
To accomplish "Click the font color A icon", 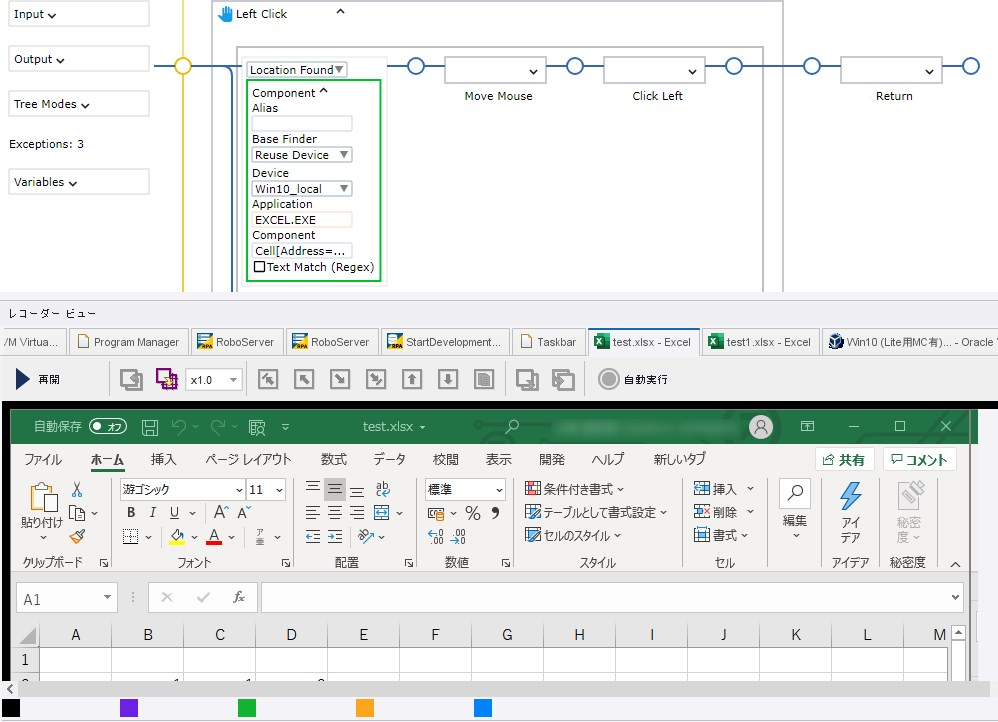I will click(x=214, y=537).
